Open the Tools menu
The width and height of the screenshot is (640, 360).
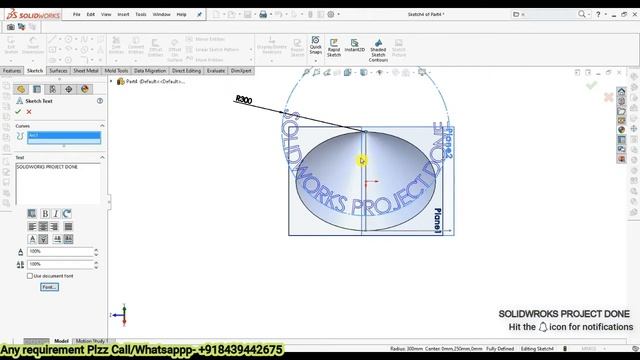(x=141, y=14)
